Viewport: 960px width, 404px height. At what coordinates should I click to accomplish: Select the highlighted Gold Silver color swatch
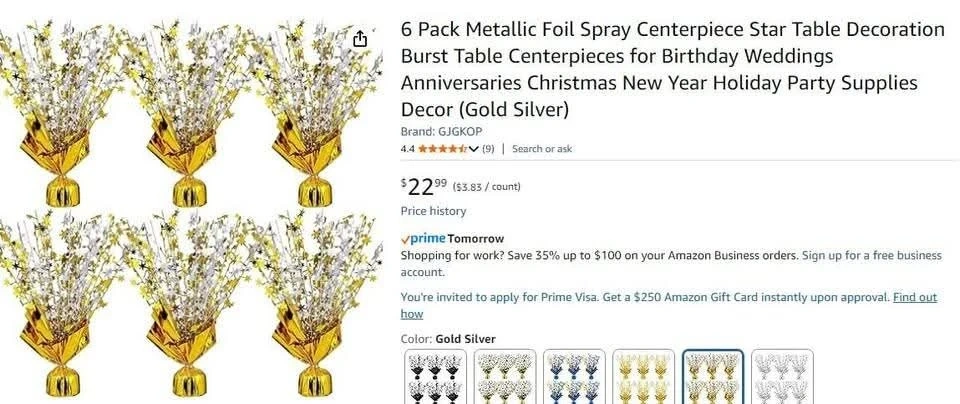coord(712,376)
